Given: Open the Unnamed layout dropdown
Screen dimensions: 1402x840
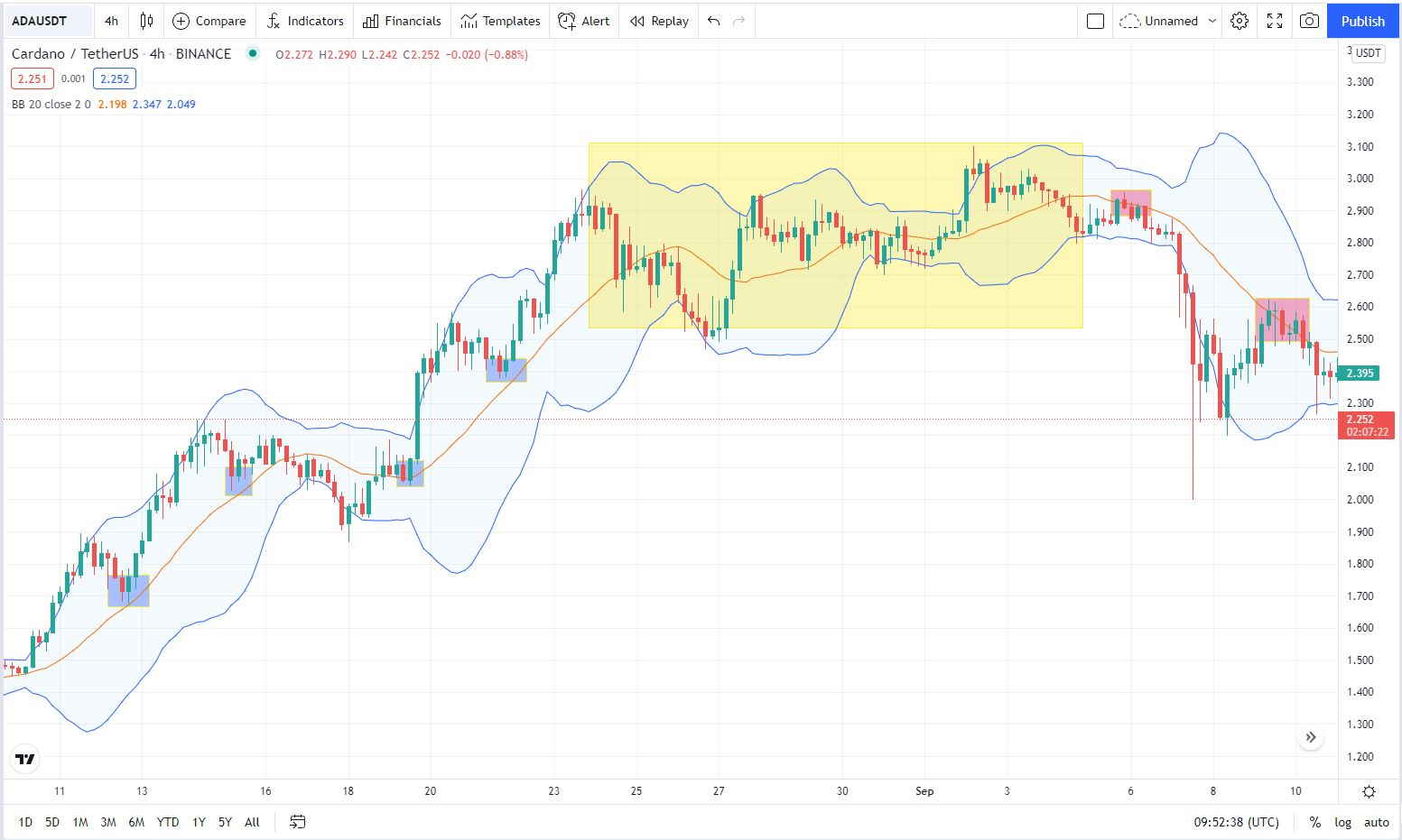Looking at the screenshot, I should [x=1167, y=21].
